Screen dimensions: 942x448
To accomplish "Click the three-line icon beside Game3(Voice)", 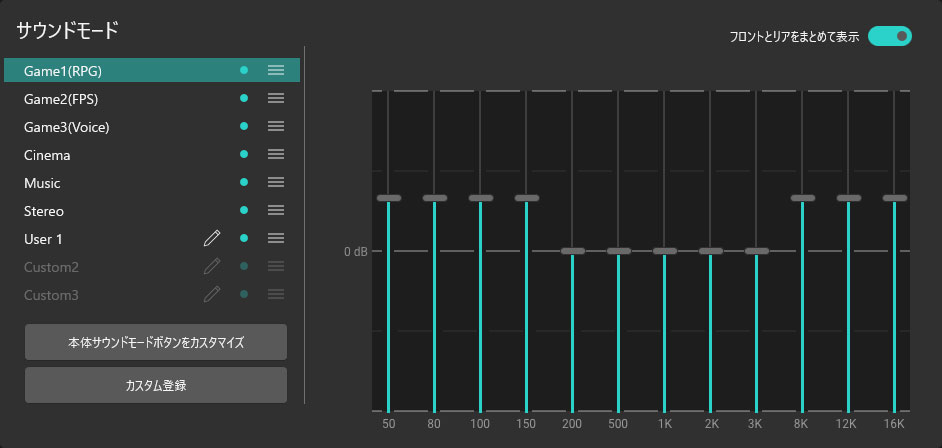I will pyautogui.click(x=276, y=126).
